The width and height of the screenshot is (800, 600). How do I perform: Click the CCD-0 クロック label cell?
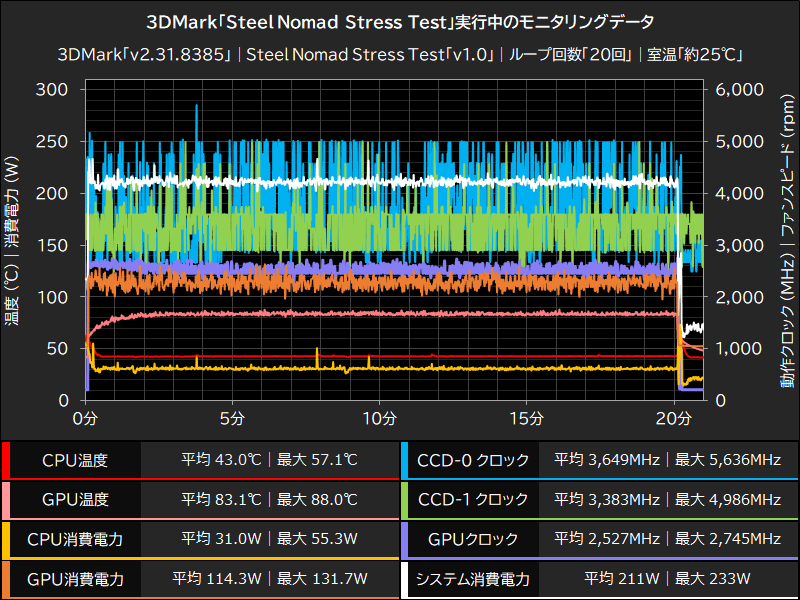pos(475,460)
